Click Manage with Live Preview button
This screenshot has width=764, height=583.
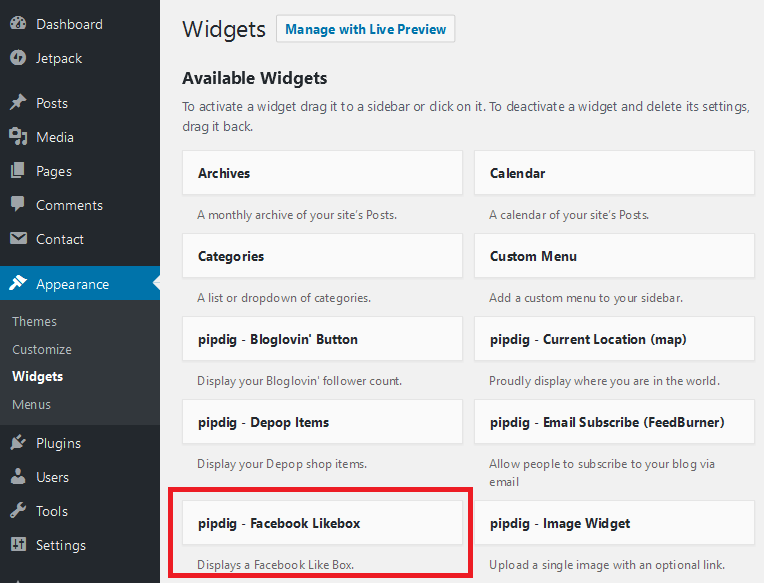point(365,29)
